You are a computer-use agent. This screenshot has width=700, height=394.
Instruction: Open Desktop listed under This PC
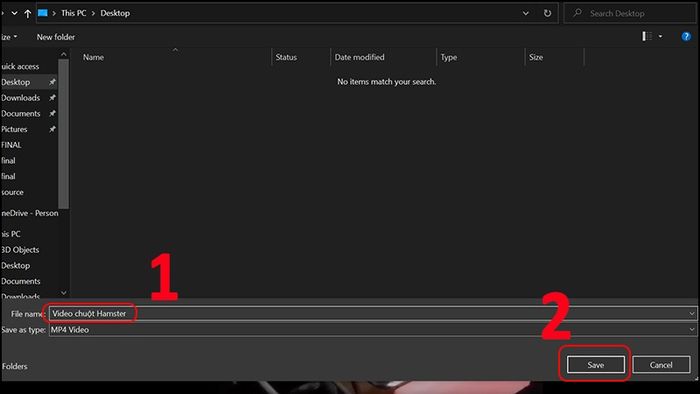[x=15, y=265]
